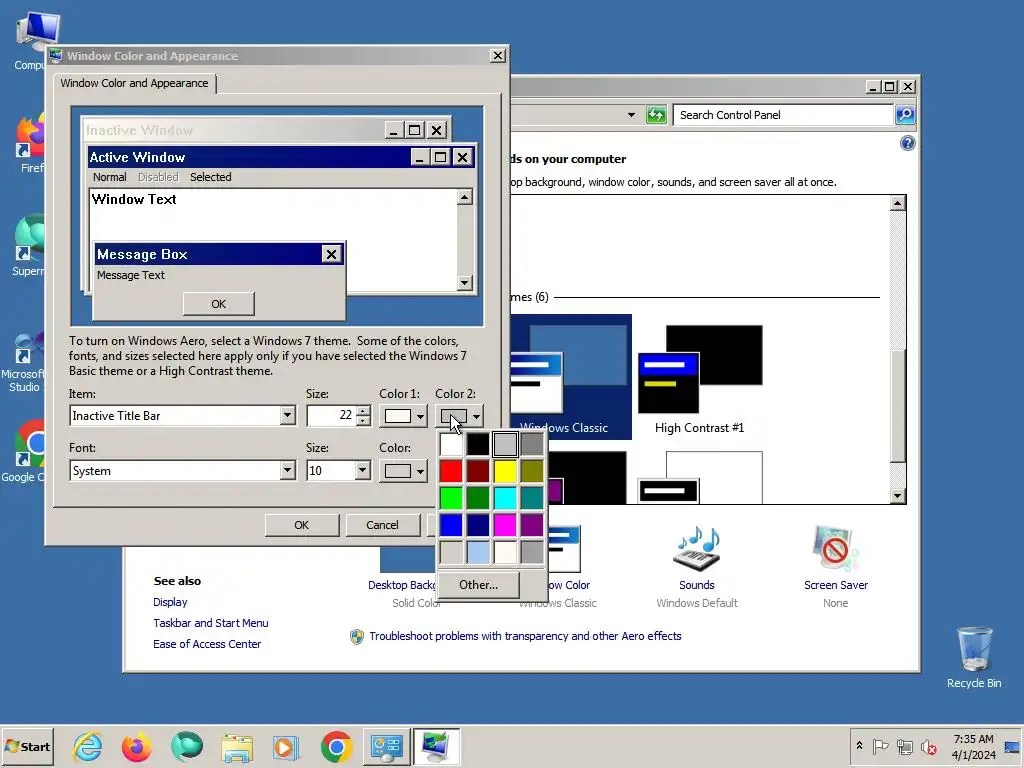1024x768 pixels.
Task: Click the Control Panel help icon
Action: point(907,144)
